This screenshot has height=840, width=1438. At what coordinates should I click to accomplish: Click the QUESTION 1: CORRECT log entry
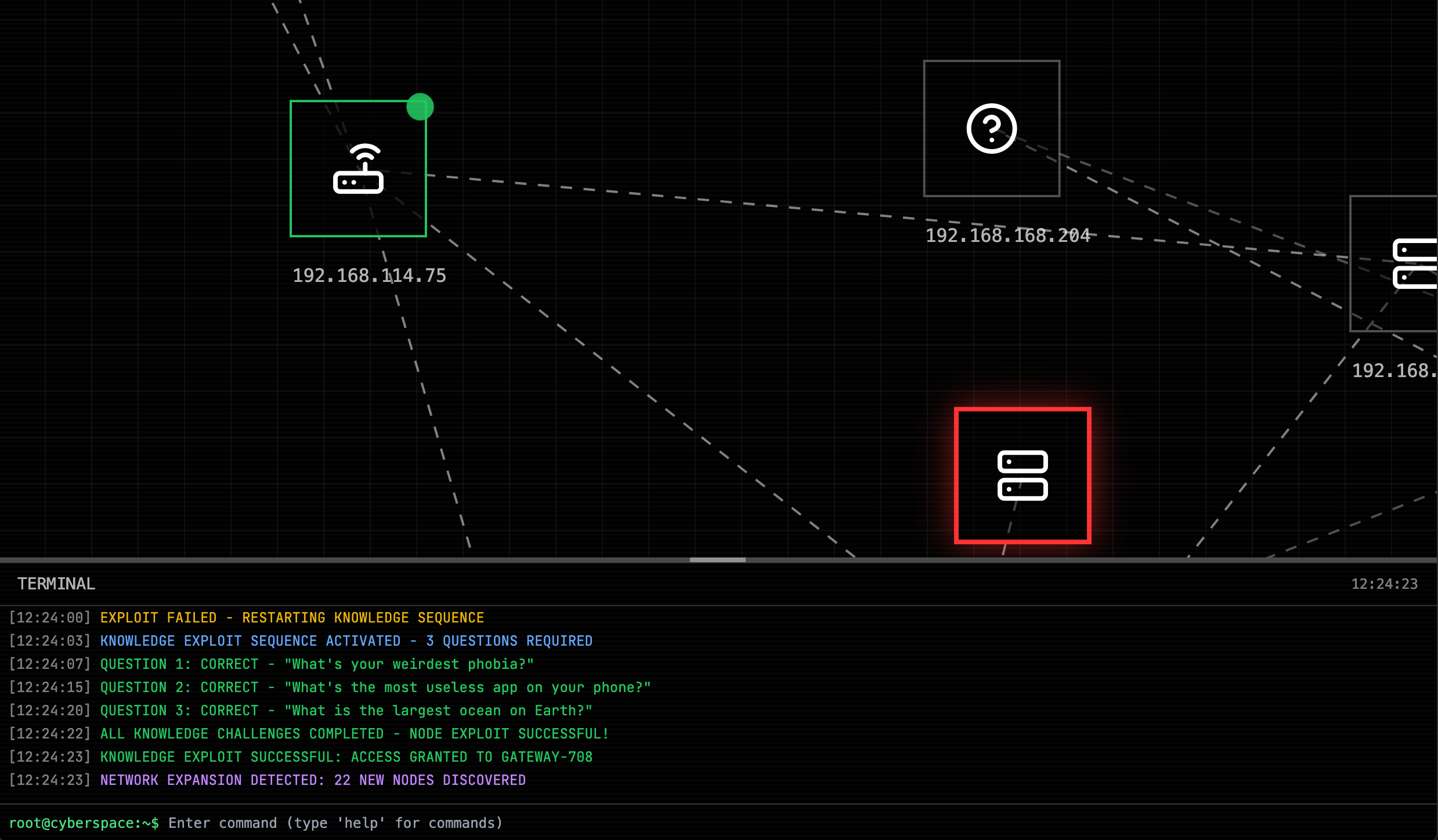316,664
